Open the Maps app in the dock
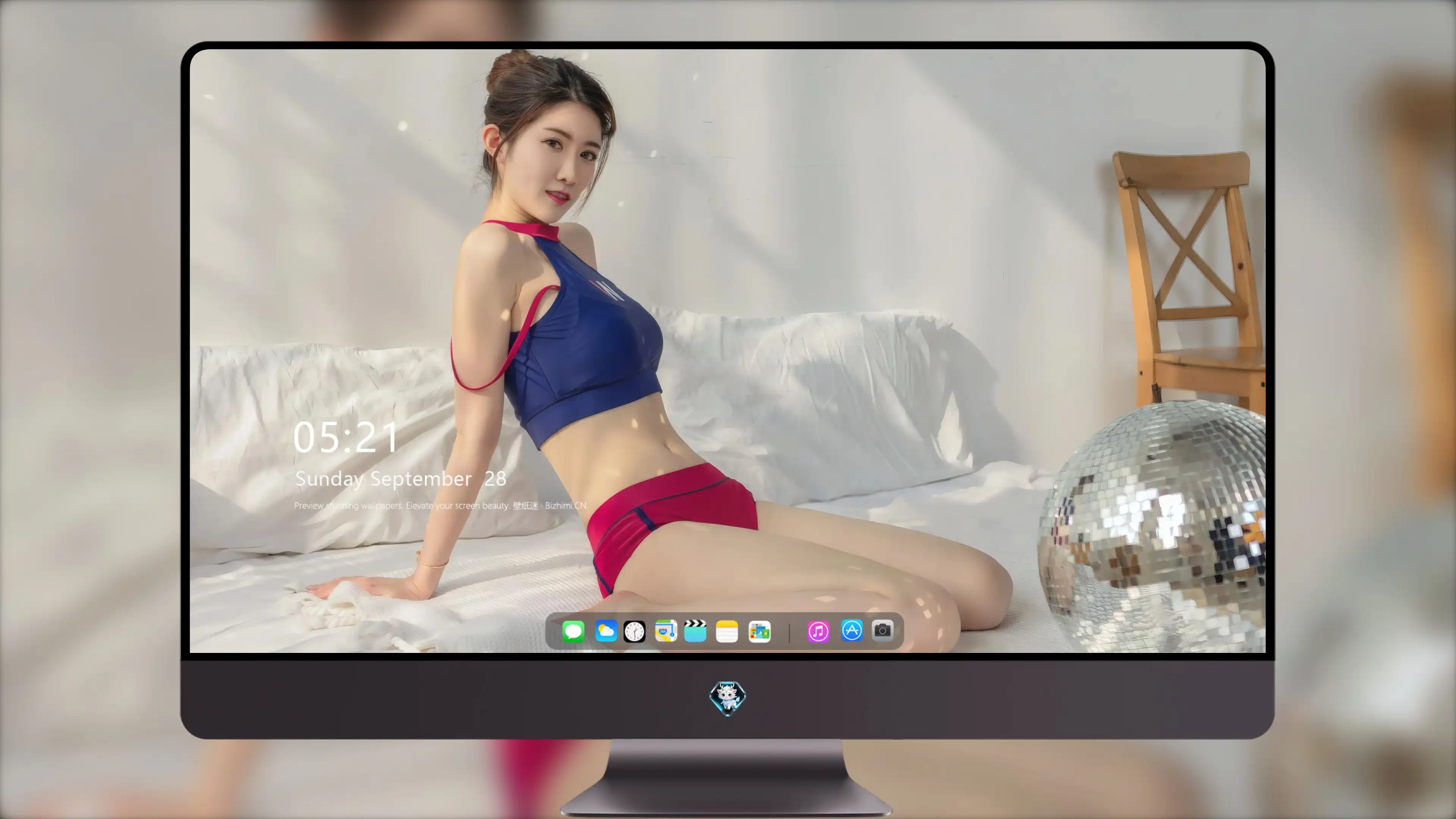The width and height of the screenshot is (1456, 819). pyautogui.click(x=666, y=631)
